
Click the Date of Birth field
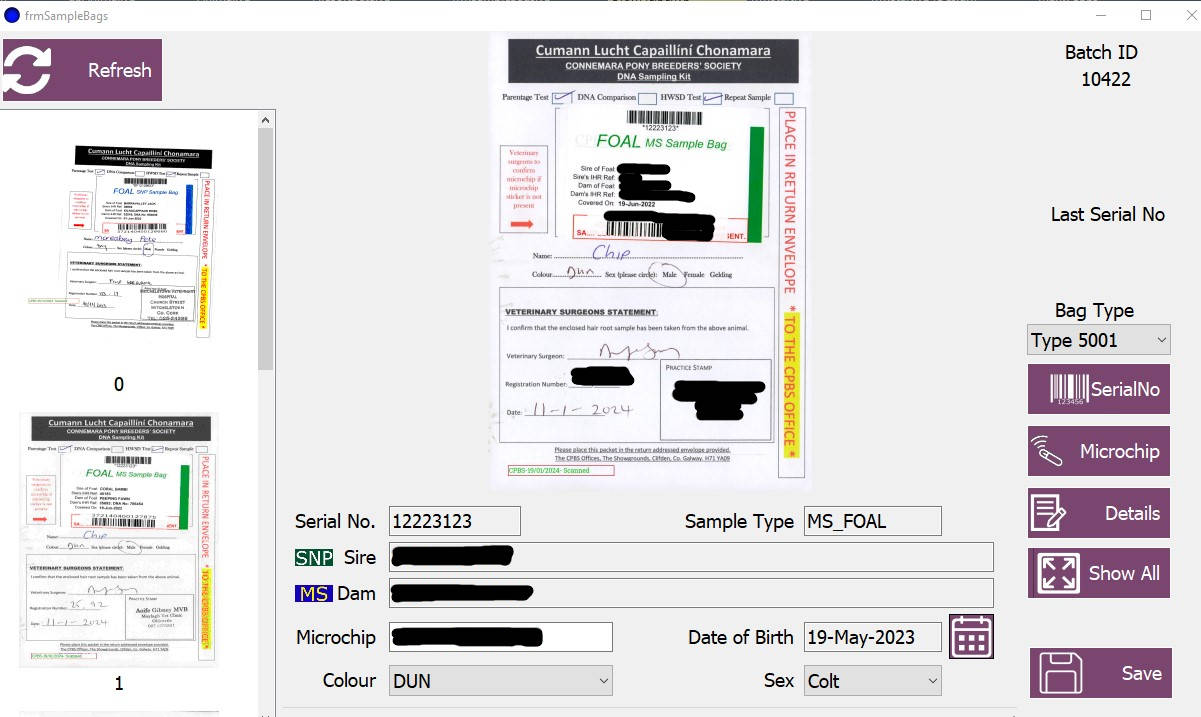tap(873, 637)
